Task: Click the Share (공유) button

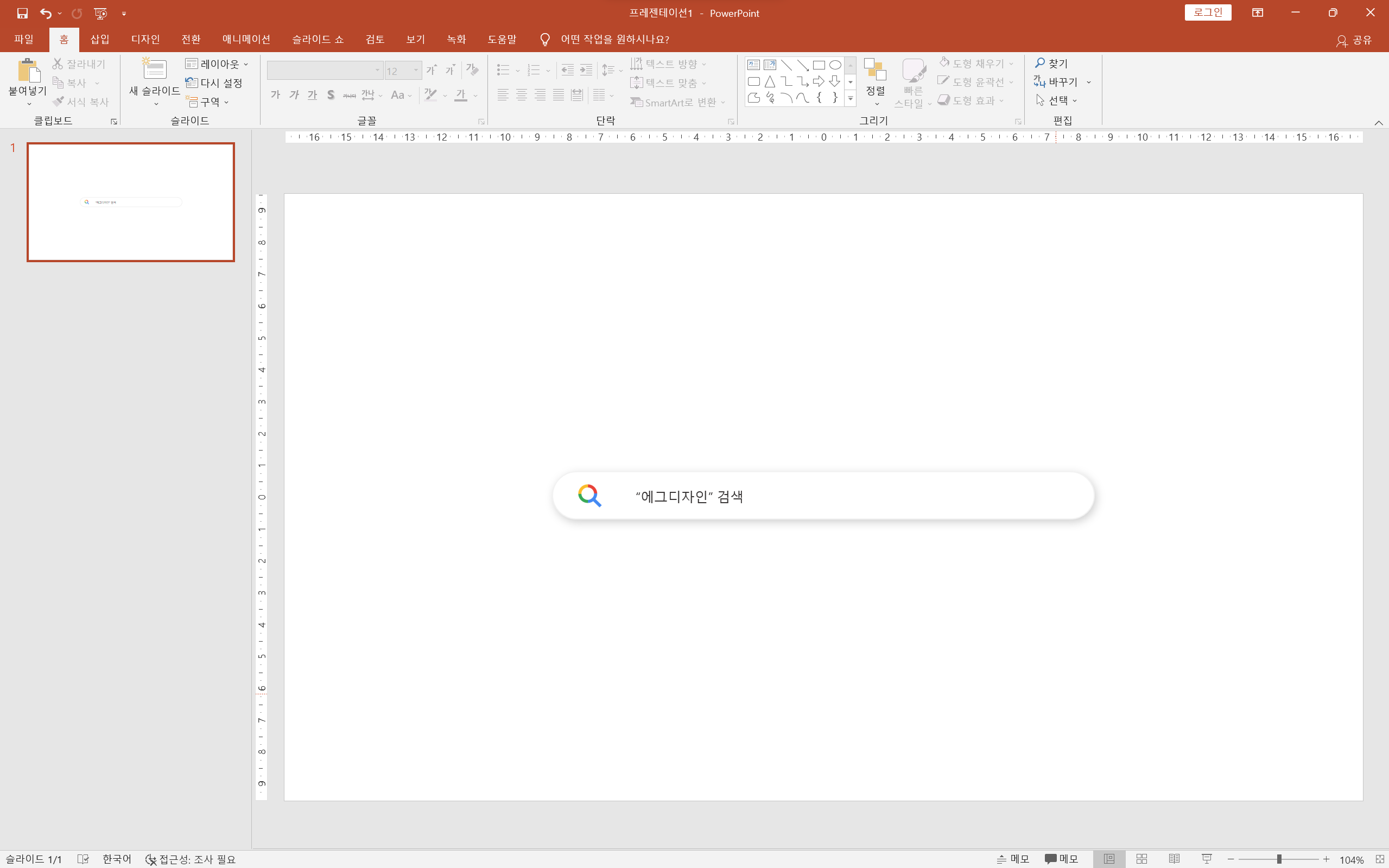Action: click(x=1355, y=40)
